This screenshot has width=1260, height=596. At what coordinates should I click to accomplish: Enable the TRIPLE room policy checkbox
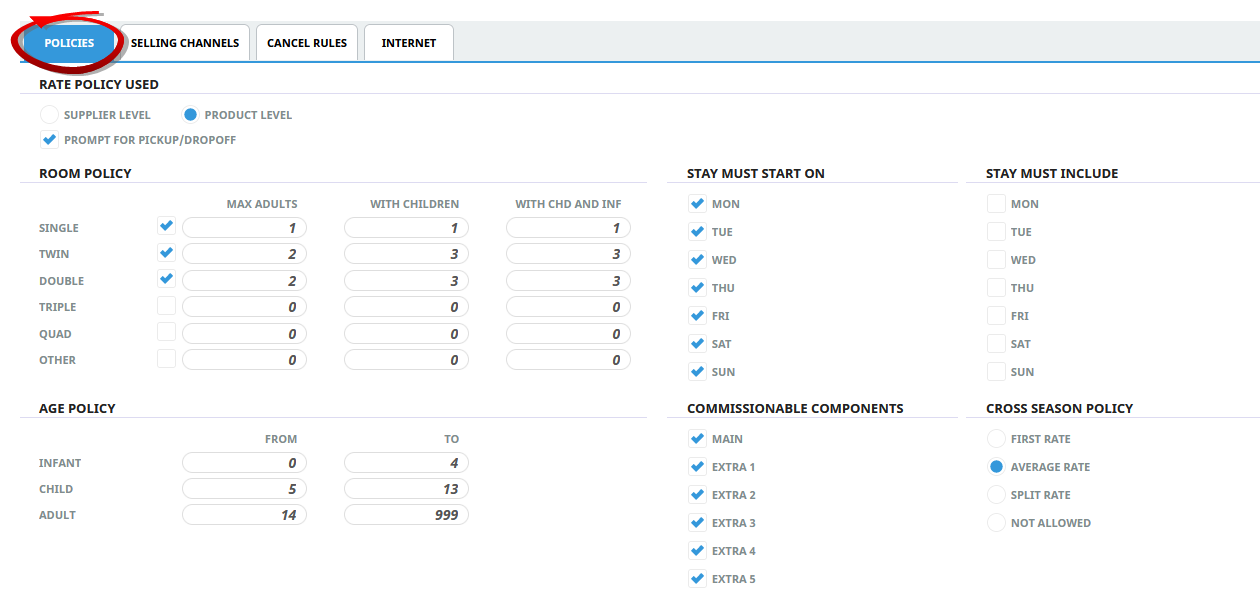pyautogui.click(x=166, y=305)
